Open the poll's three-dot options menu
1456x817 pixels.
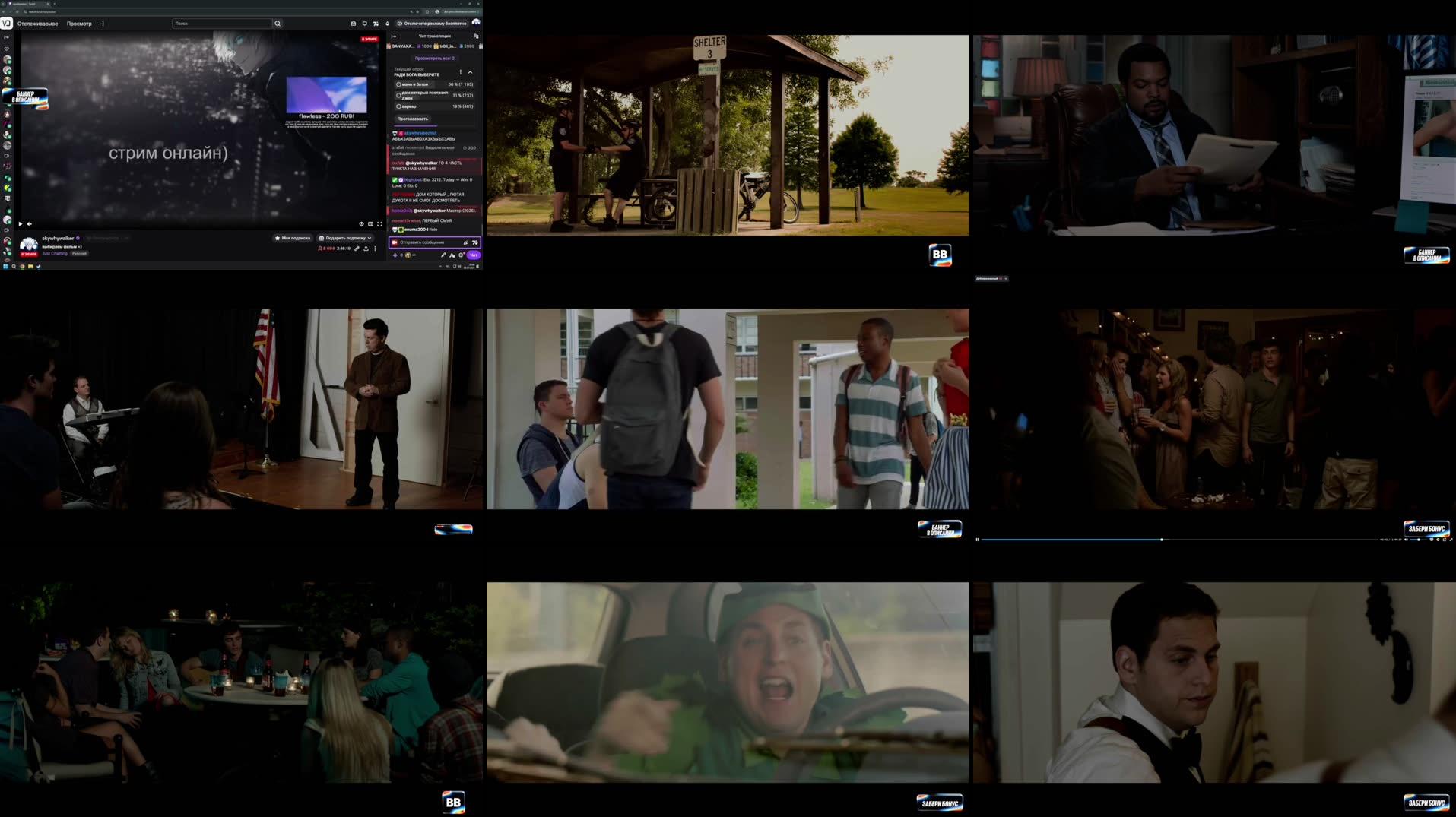tap(460, 72)
